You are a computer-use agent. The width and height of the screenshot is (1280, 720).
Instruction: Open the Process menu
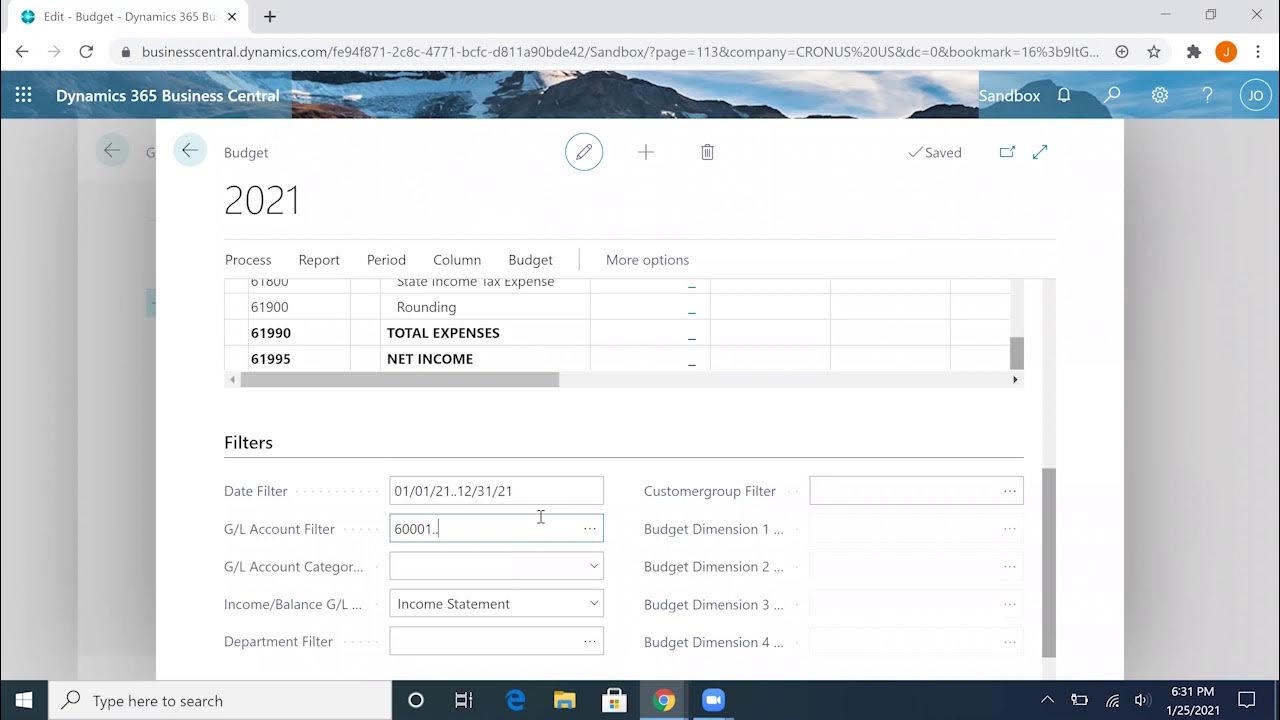tap(248, 260)
